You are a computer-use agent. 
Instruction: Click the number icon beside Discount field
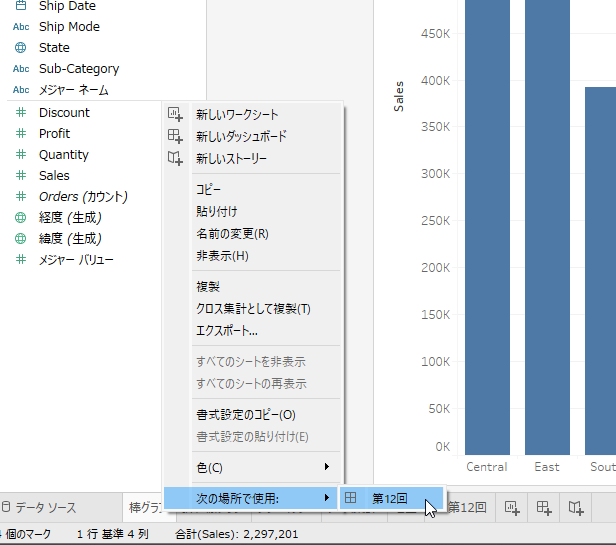[x=20, y=113]
